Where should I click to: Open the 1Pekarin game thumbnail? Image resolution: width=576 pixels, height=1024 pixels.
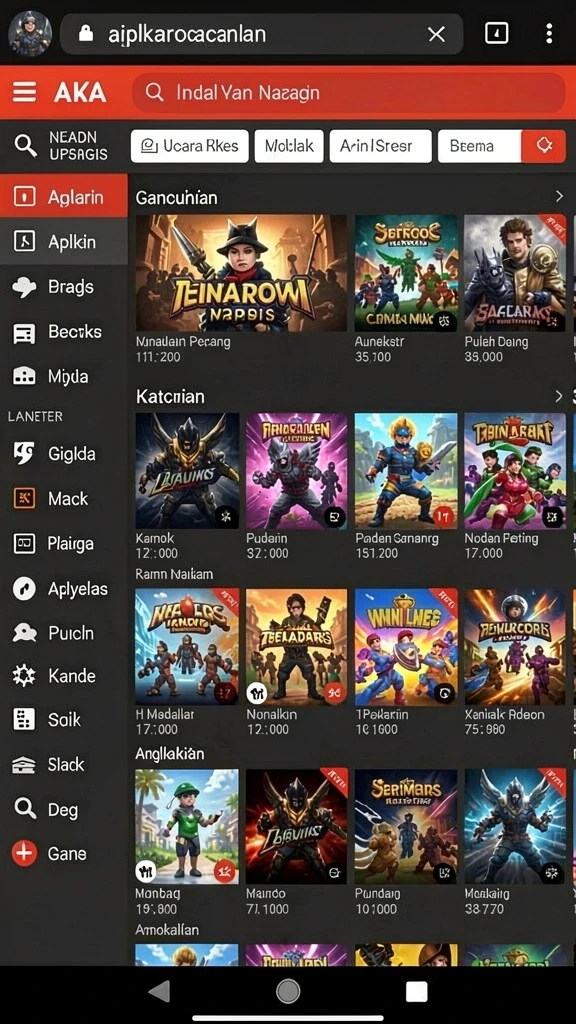click(406, 647)
